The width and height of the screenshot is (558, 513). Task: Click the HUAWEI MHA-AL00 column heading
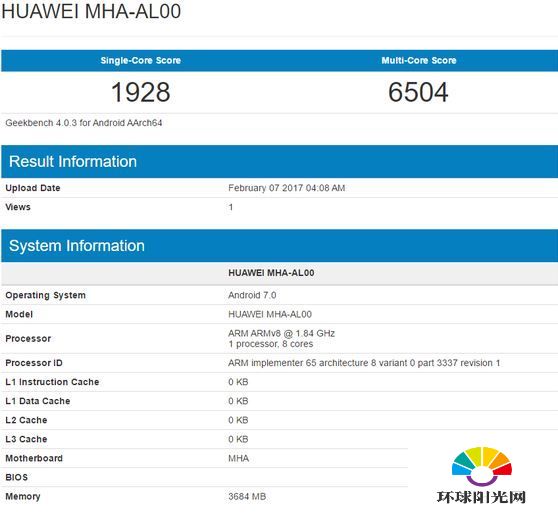point(271,273)
